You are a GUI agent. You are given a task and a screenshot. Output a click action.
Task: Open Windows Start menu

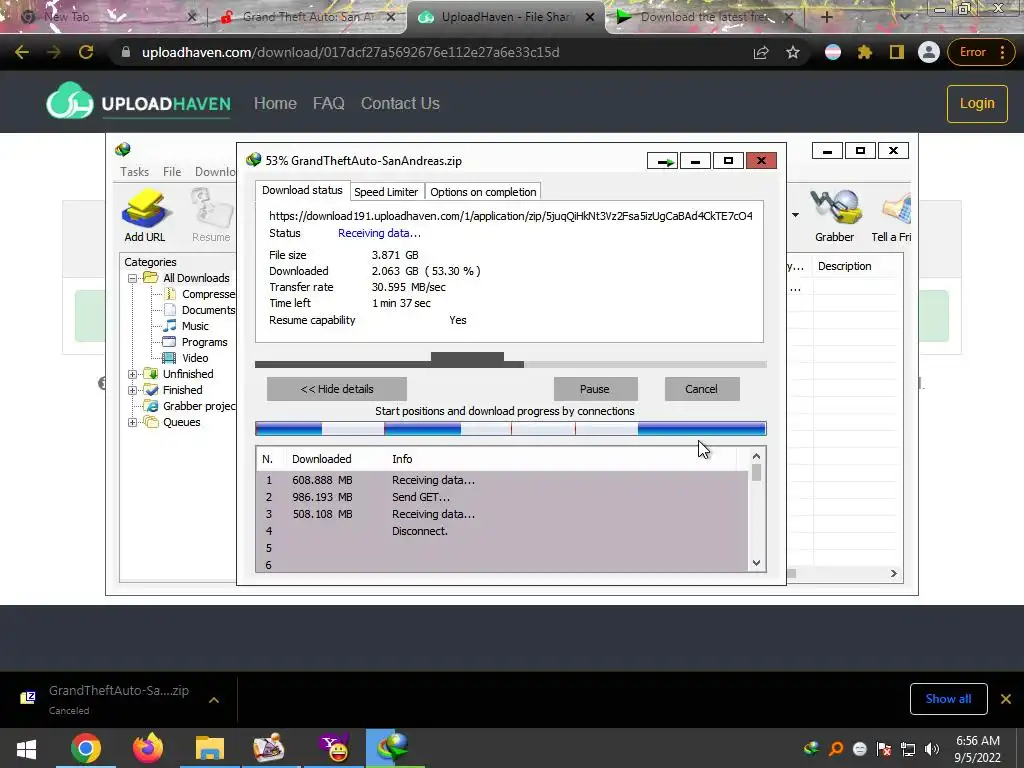pyautogui.click(x=26, y=748)
